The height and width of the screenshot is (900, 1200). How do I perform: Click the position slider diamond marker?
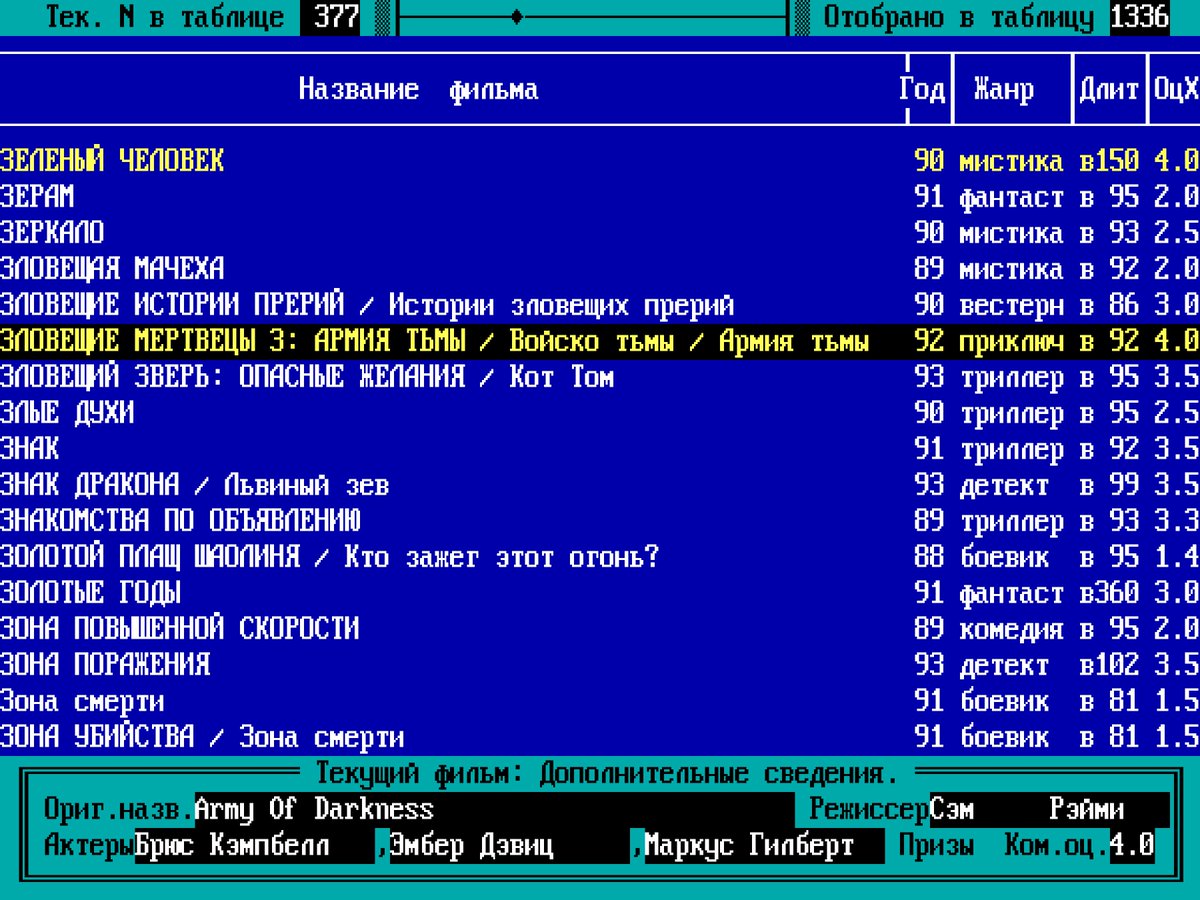pyautogui.click(x=516, y=17)
